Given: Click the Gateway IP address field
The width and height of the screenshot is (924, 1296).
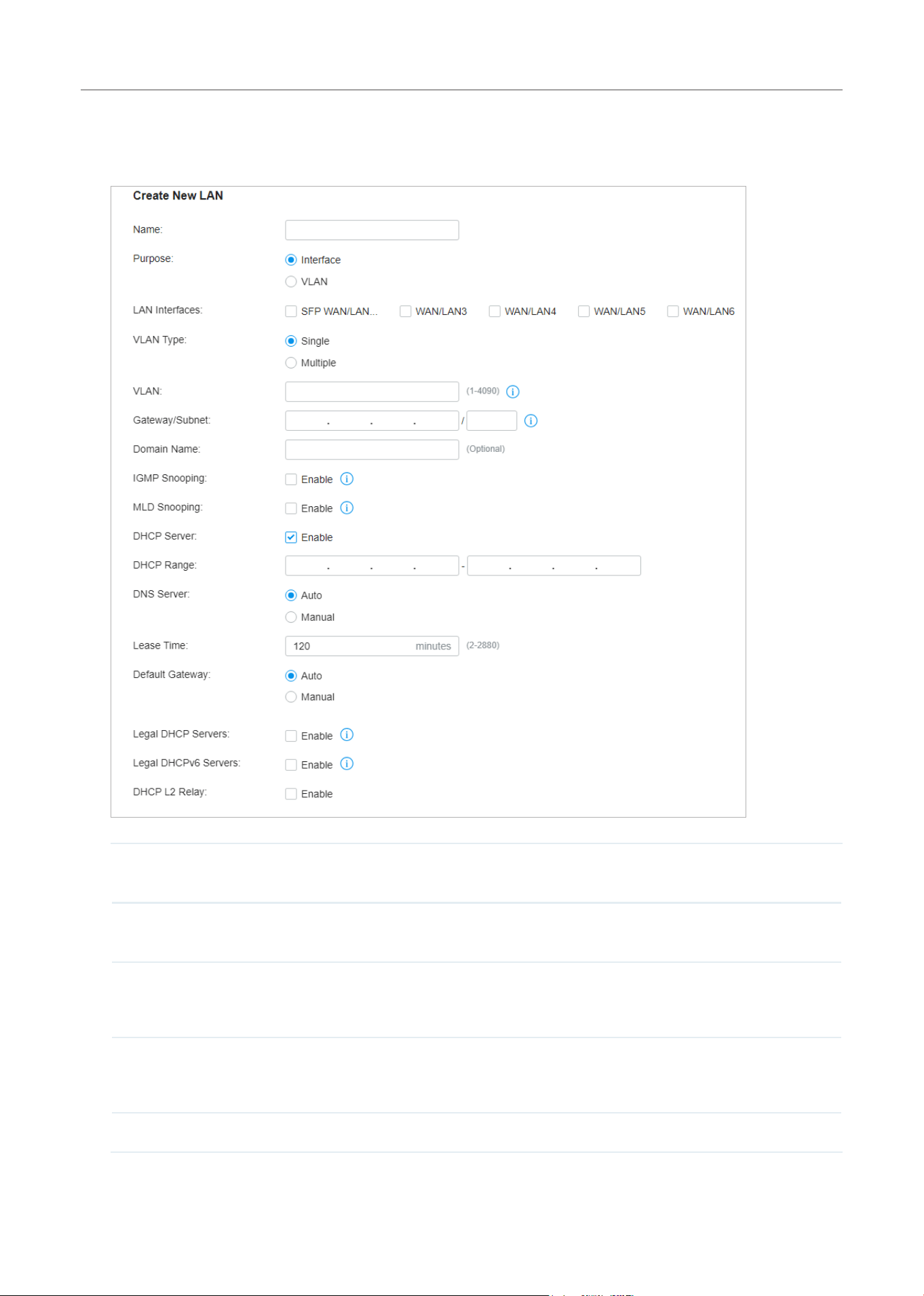Looking at the screenshot, I should pyautogui.click(x=372, y=421).
